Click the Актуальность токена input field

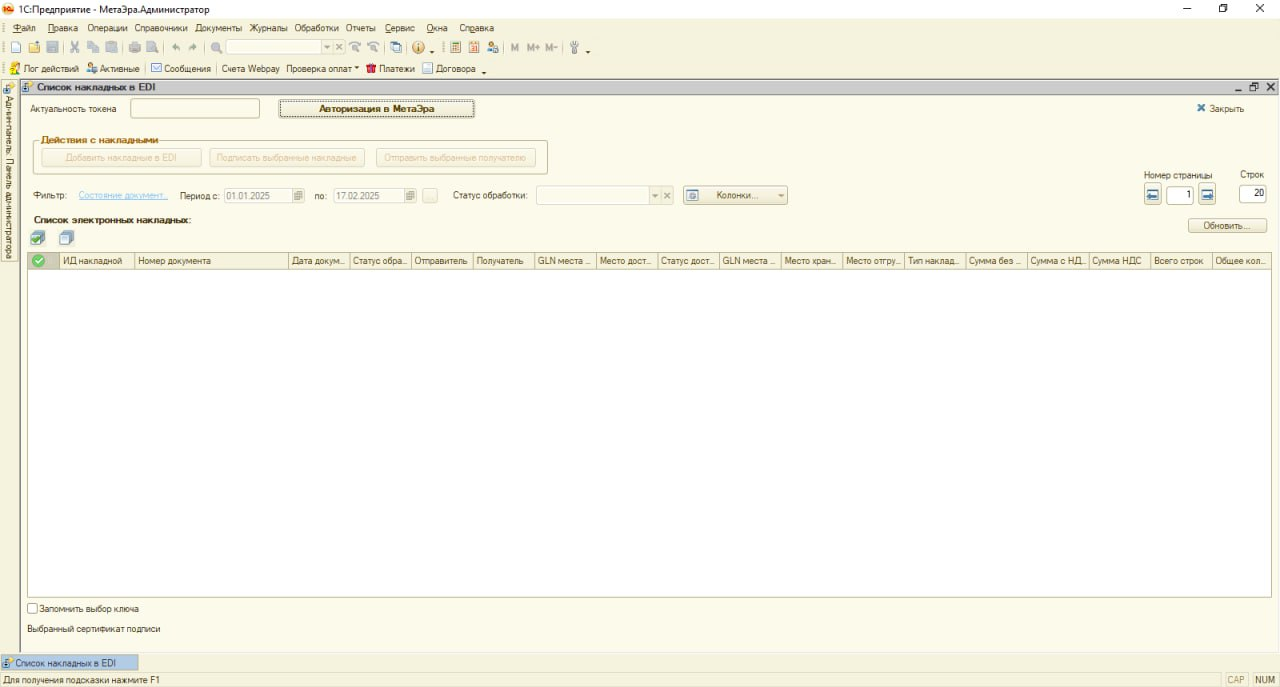[195, 108]
